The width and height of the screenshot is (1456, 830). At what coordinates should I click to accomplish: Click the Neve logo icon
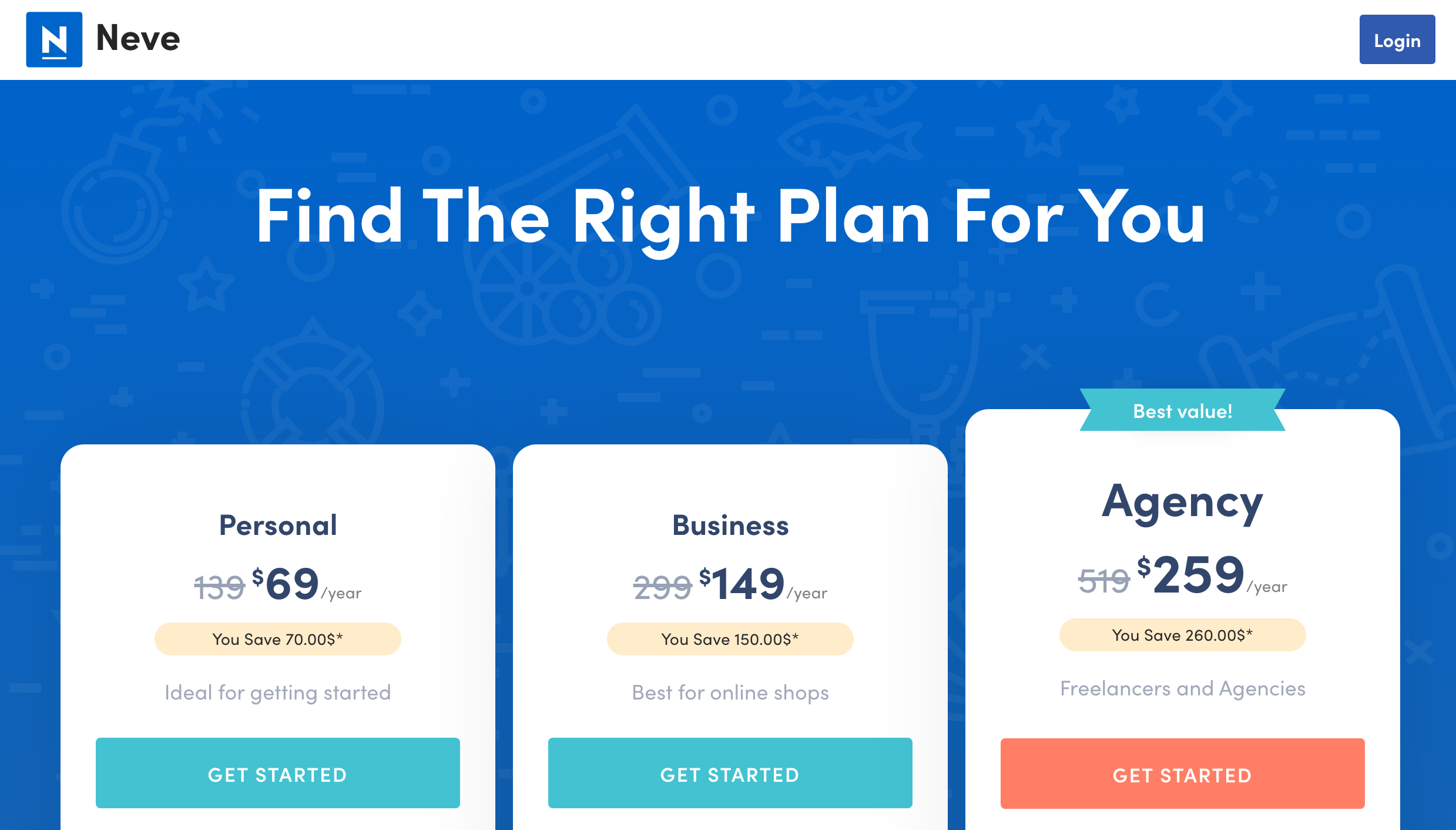click(54, 39)
